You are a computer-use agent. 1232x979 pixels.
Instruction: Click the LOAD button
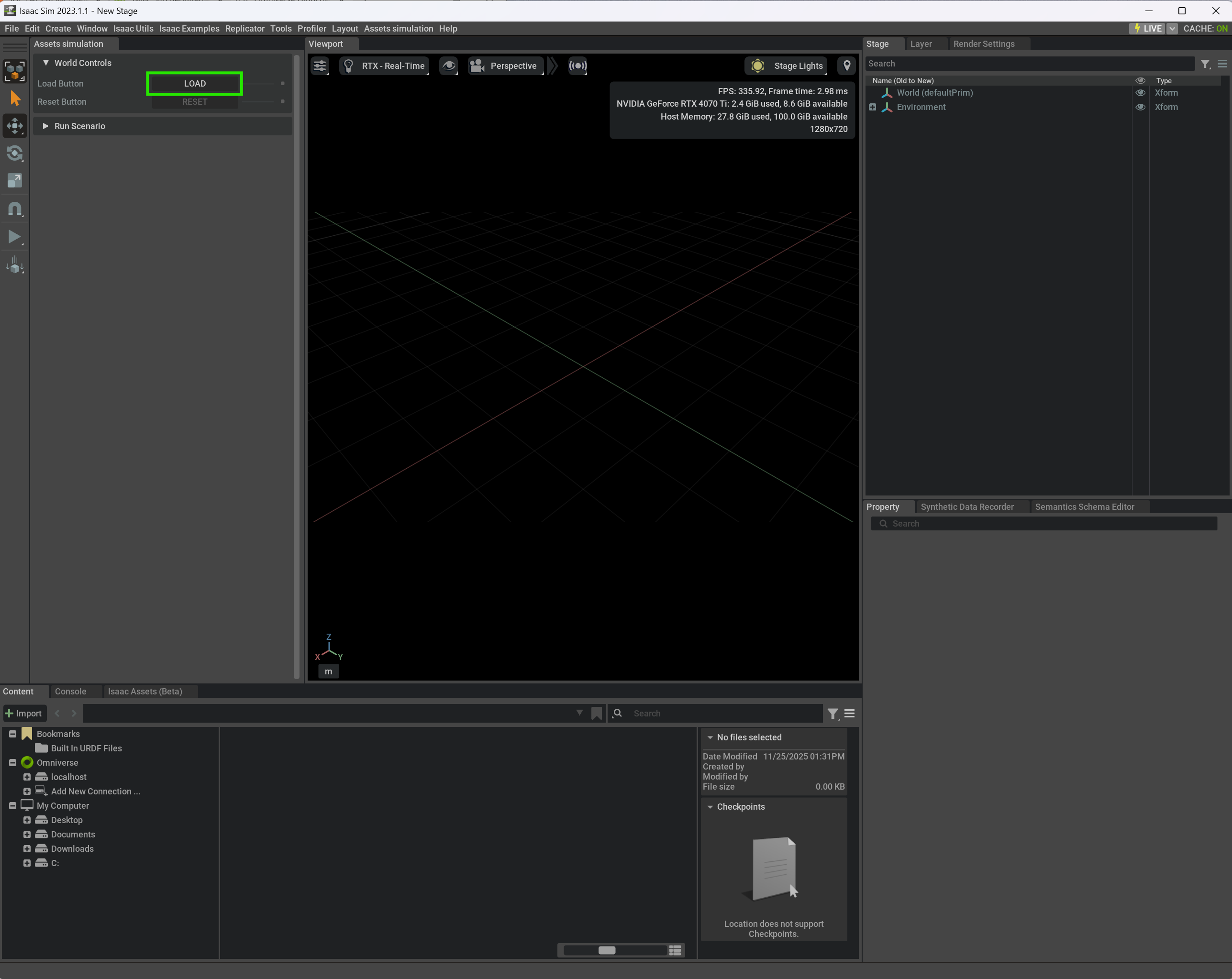(x=194, y=83)
